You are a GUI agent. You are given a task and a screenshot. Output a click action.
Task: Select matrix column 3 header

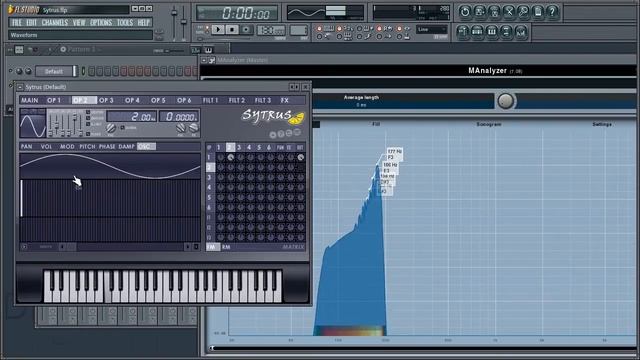[x=239, y=147]
